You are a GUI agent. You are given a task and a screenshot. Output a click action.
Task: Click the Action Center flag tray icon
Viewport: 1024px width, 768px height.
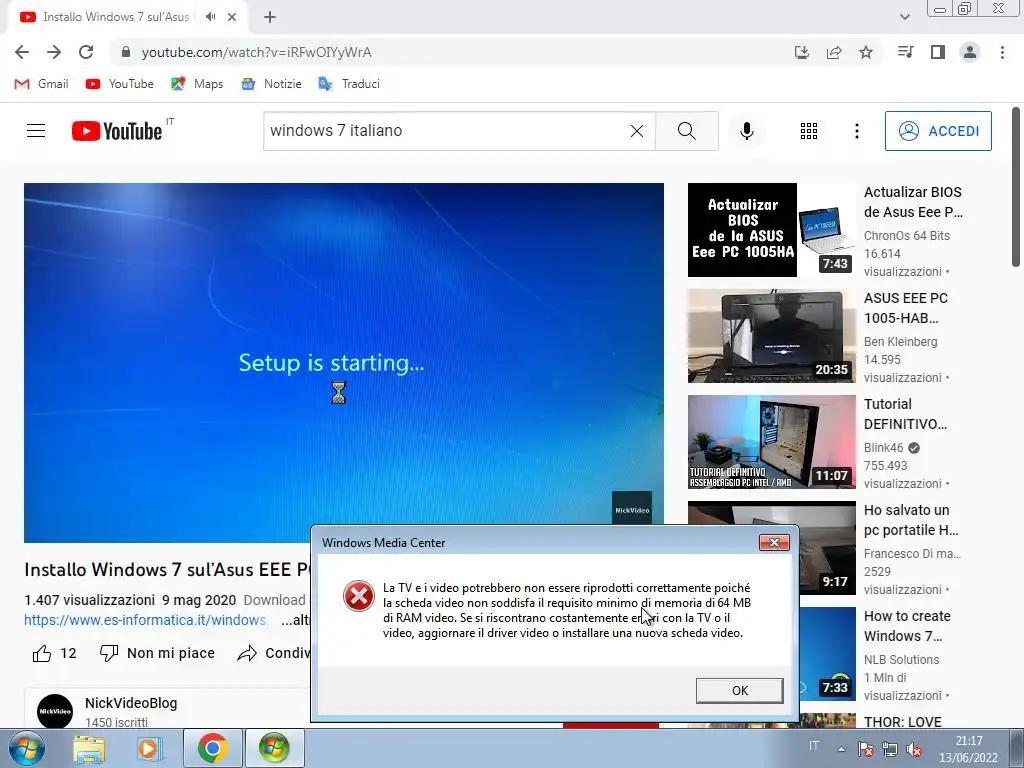tap(866, 749)
